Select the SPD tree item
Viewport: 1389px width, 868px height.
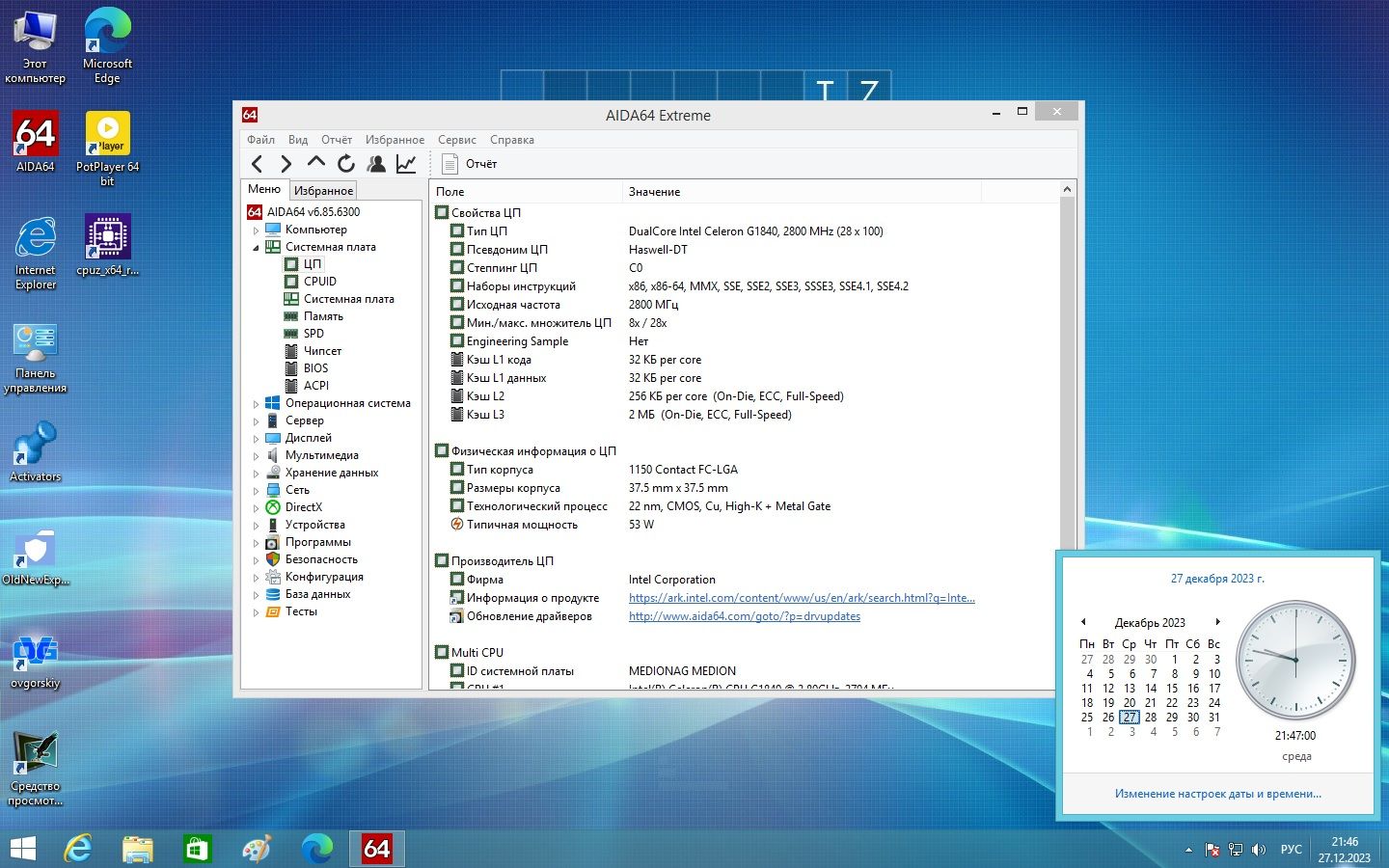click(313, 334)
